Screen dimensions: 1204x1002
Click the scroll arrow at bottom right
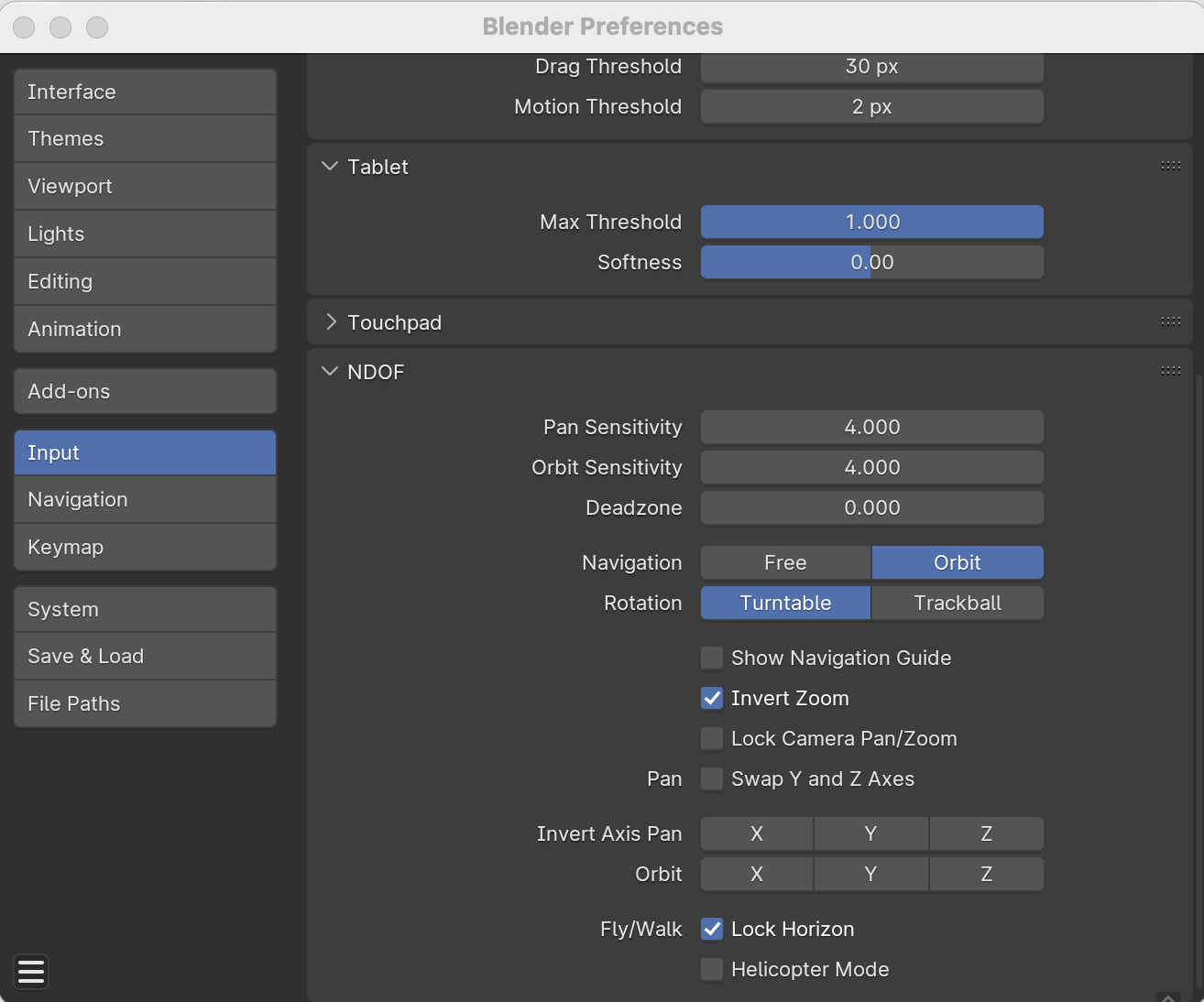coord(1168,997)
